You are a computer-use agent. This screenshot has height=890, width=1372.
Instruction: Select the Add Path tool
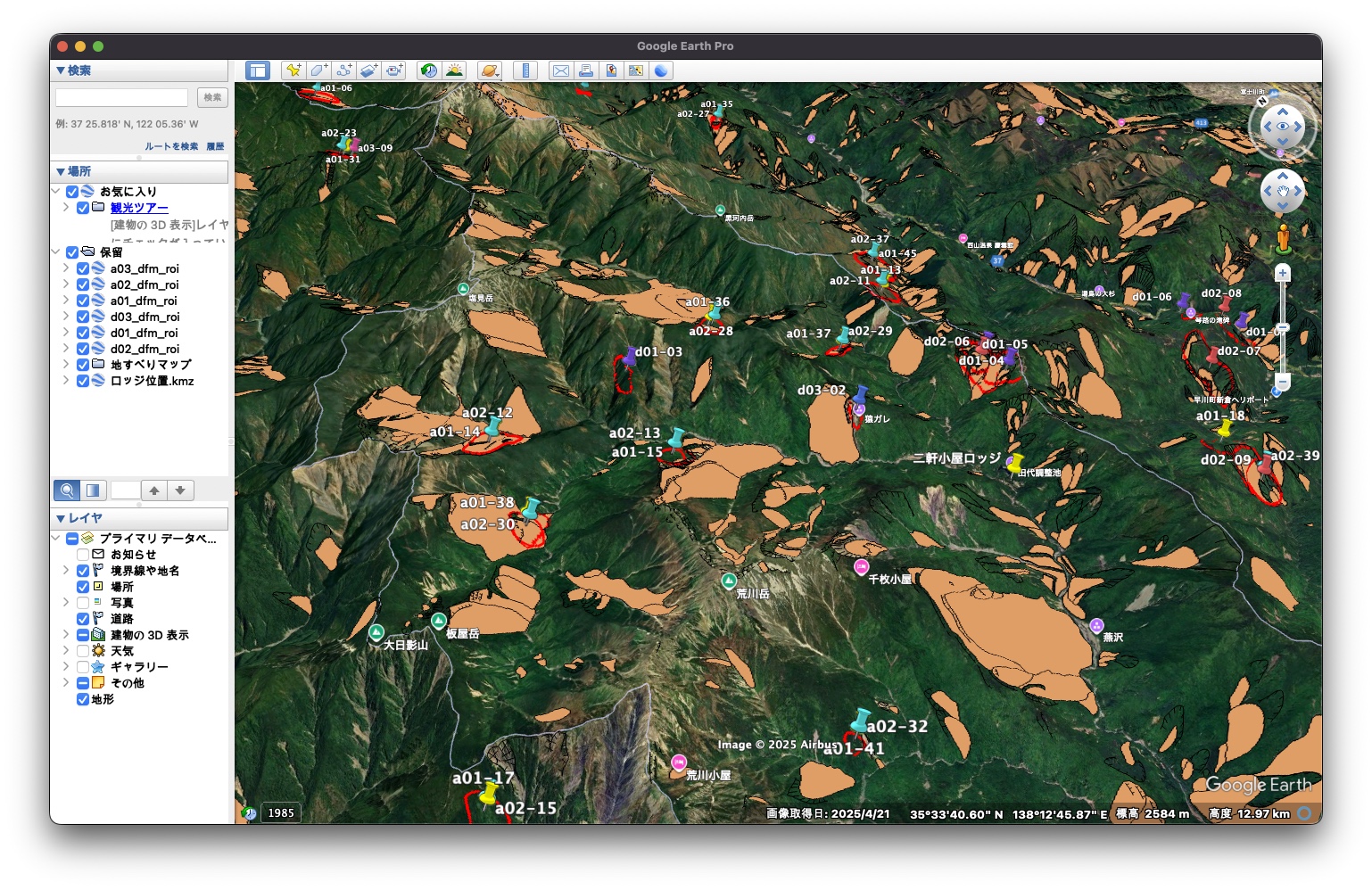coord(343,70)
